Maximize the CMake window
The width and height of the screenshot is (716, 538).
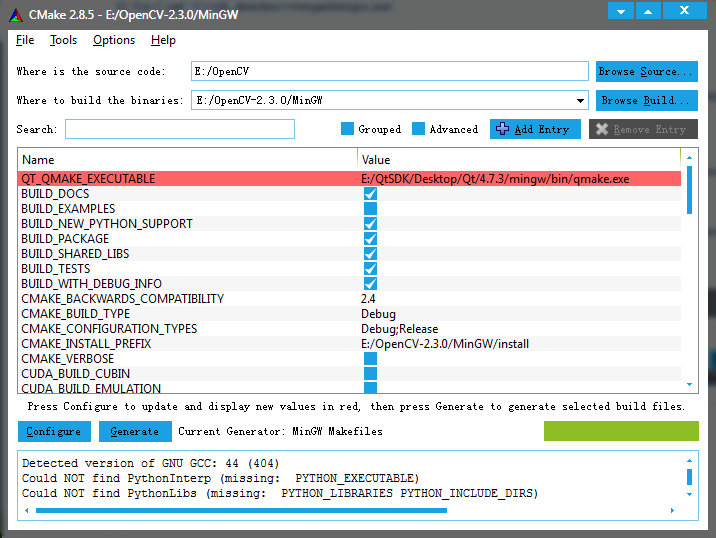click(x=648, y=11)
